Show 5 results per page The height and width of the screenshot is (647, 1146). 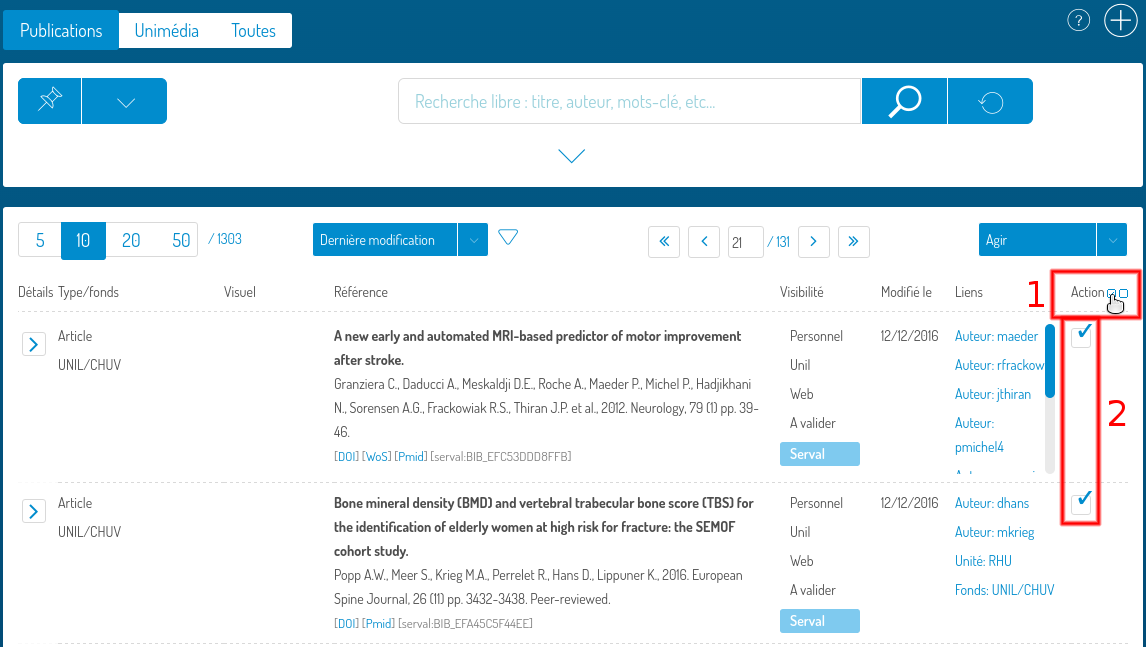40,241
